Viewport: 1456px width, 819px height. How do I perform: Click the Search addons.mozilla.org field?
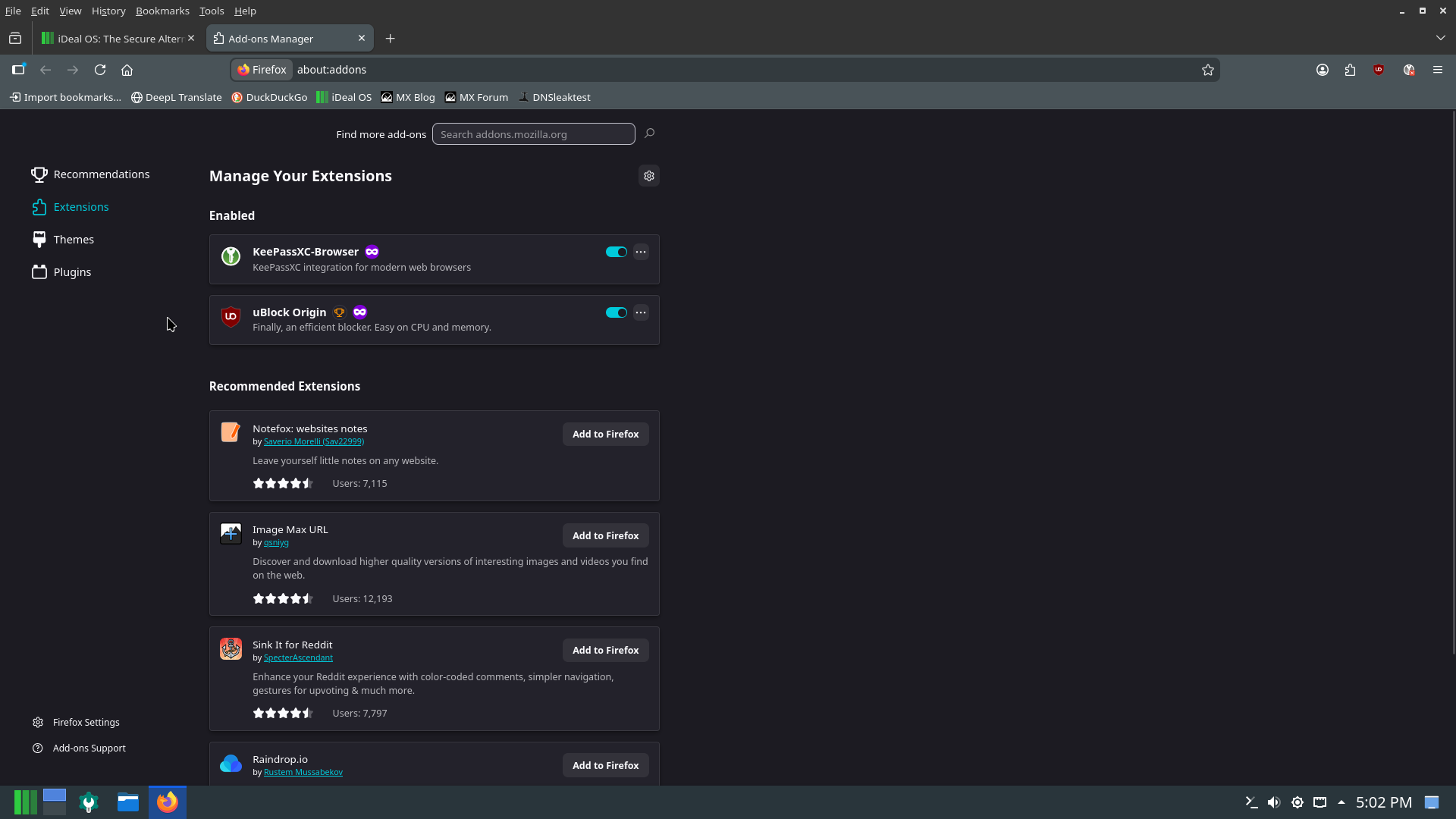pyautogui.click(x=533, y=134)
